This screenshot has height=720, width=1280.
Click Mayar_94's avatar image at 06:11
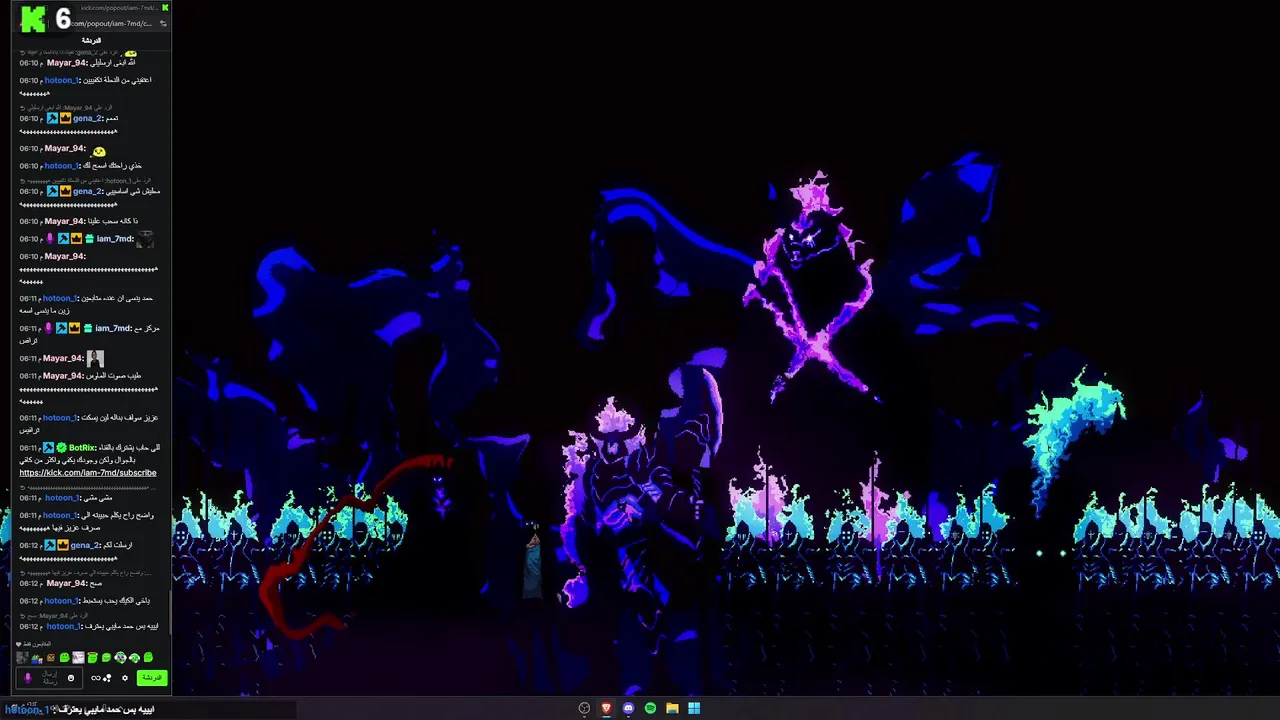click(x=95, y=358)
